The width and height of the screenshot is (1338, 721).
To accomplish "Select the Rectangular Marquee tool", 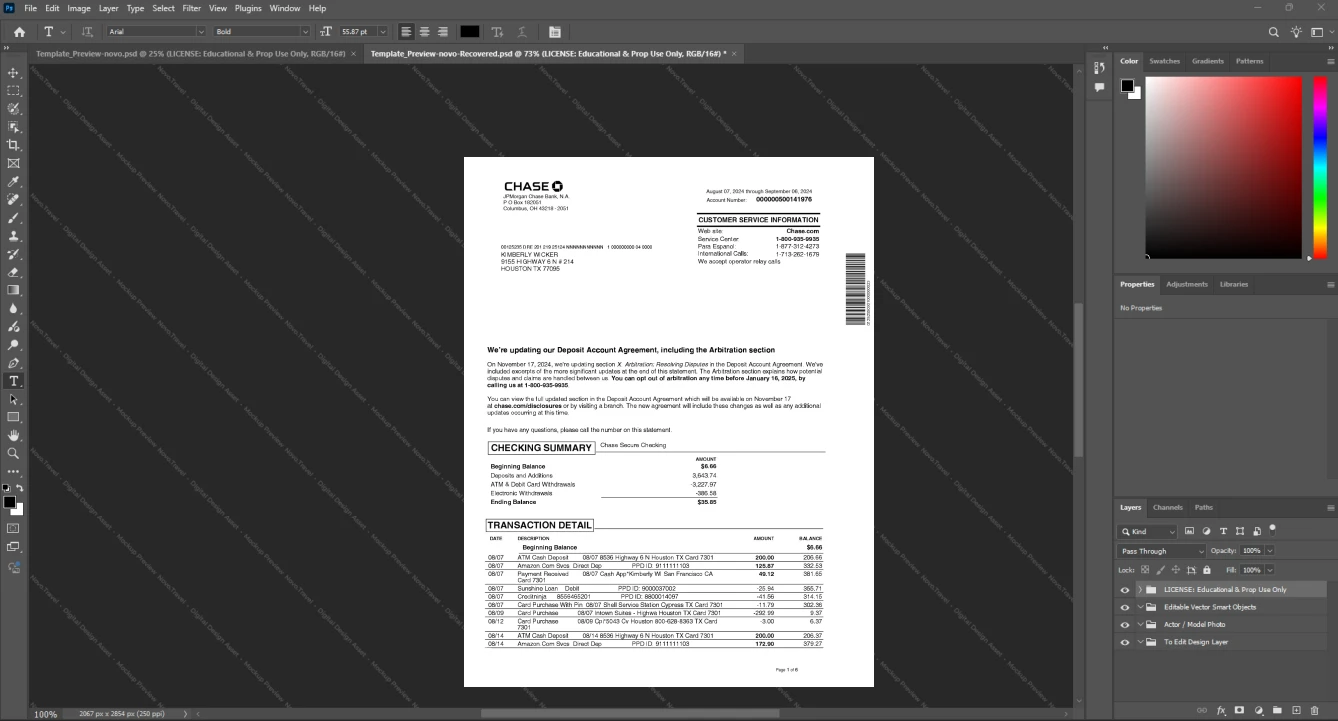I will tap(14, 91).
